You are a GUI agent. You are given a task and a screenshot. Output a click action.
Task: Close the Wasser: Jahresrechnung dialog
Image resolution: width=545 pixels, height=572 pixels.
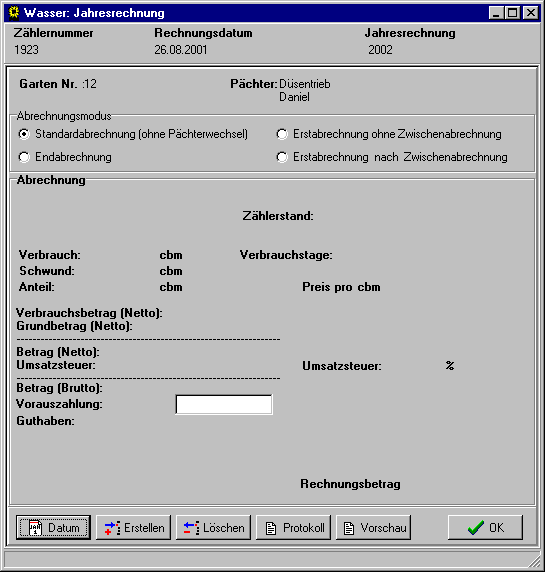point(531,13)
